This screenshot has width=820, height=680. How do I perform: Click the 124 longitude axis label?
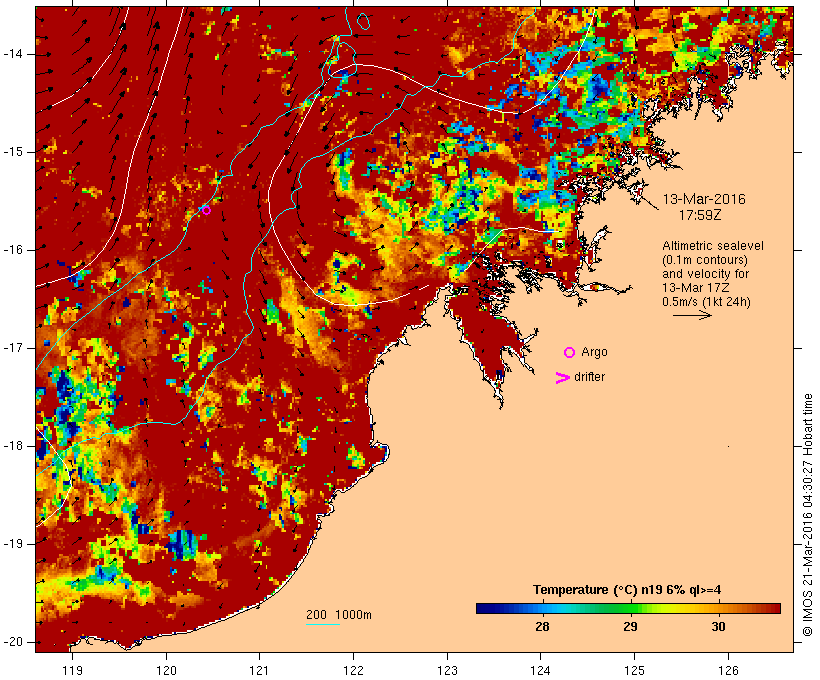541,671
